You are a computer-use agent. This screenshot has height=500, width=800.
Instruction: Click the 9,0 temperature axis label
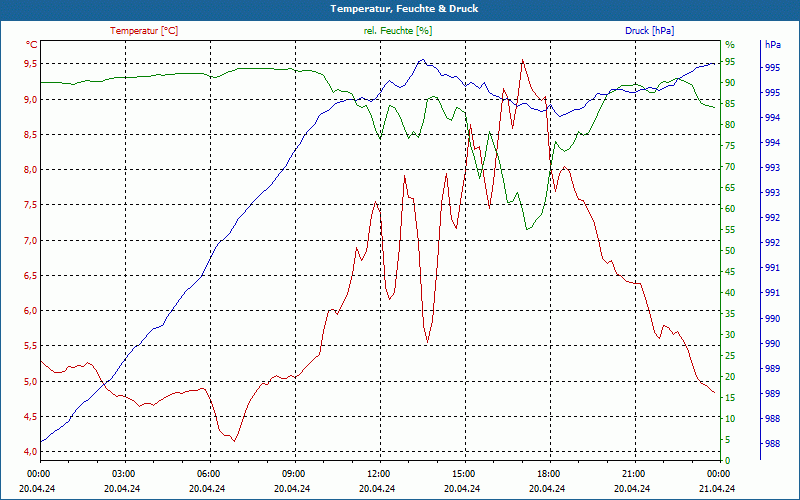click(31, 99)
